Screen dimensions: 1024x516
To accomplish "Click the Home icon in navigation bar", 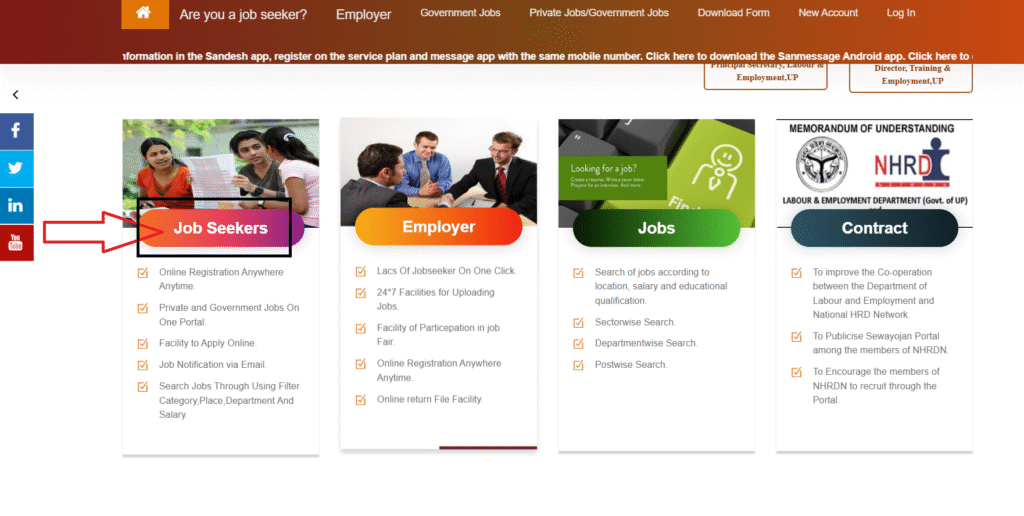I will pos(144,13).
